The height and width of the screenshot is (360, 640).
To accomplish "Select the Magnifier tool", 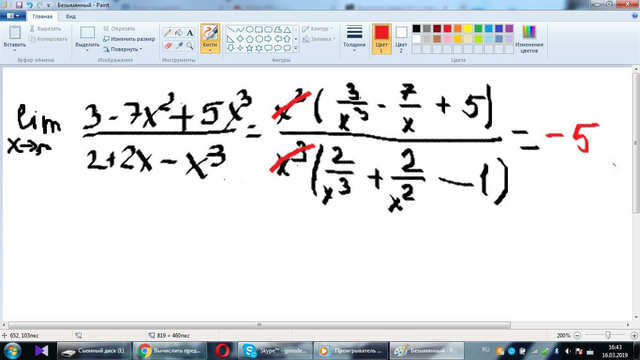I will 190,46.
